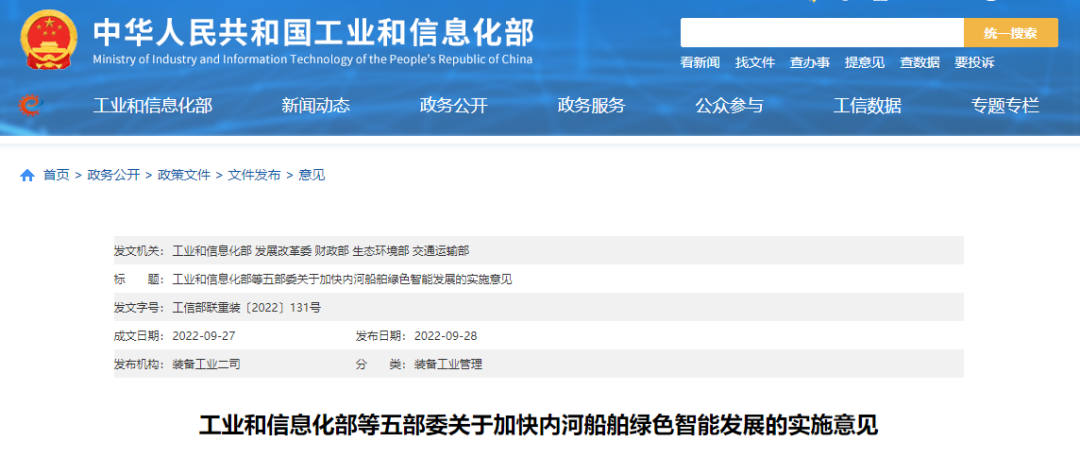Select the 工业和信息化部 nav menu
1080x458 pixels.
point(153,105)
